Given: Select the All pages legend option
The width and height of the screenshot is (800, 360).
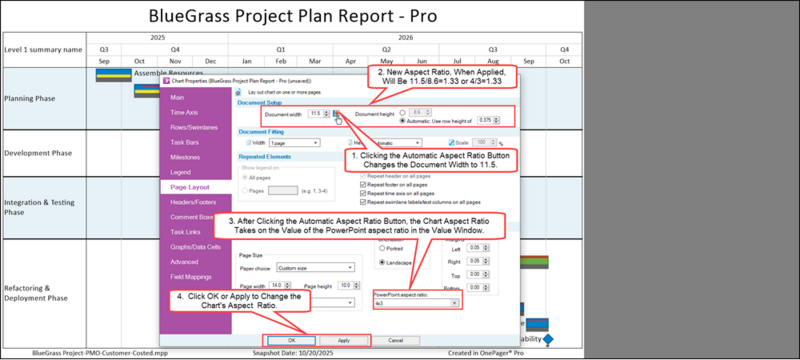Looking at the screenshot, I should pos(245,177).
